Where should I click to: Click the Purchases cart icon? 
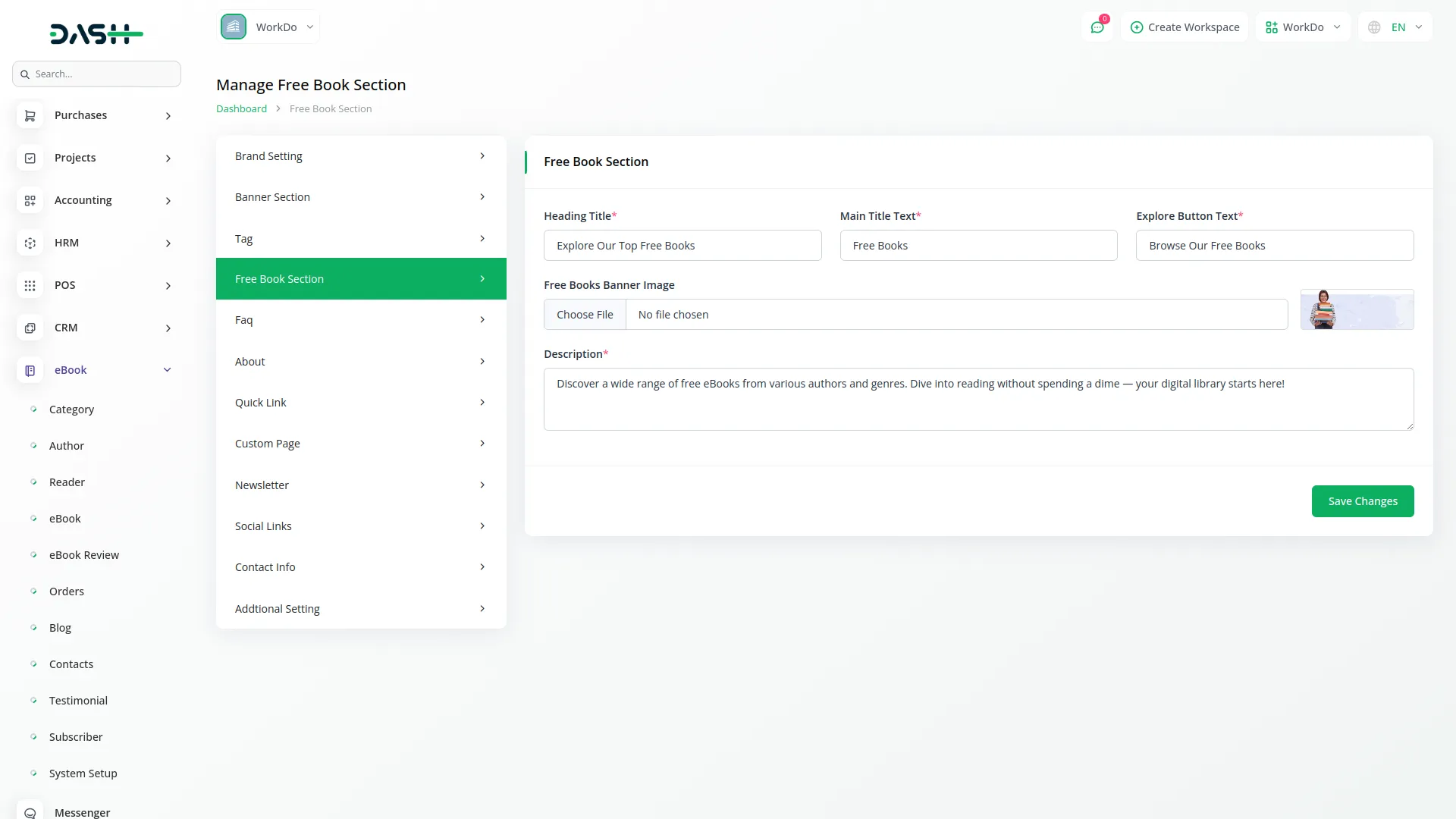point(30,116)
